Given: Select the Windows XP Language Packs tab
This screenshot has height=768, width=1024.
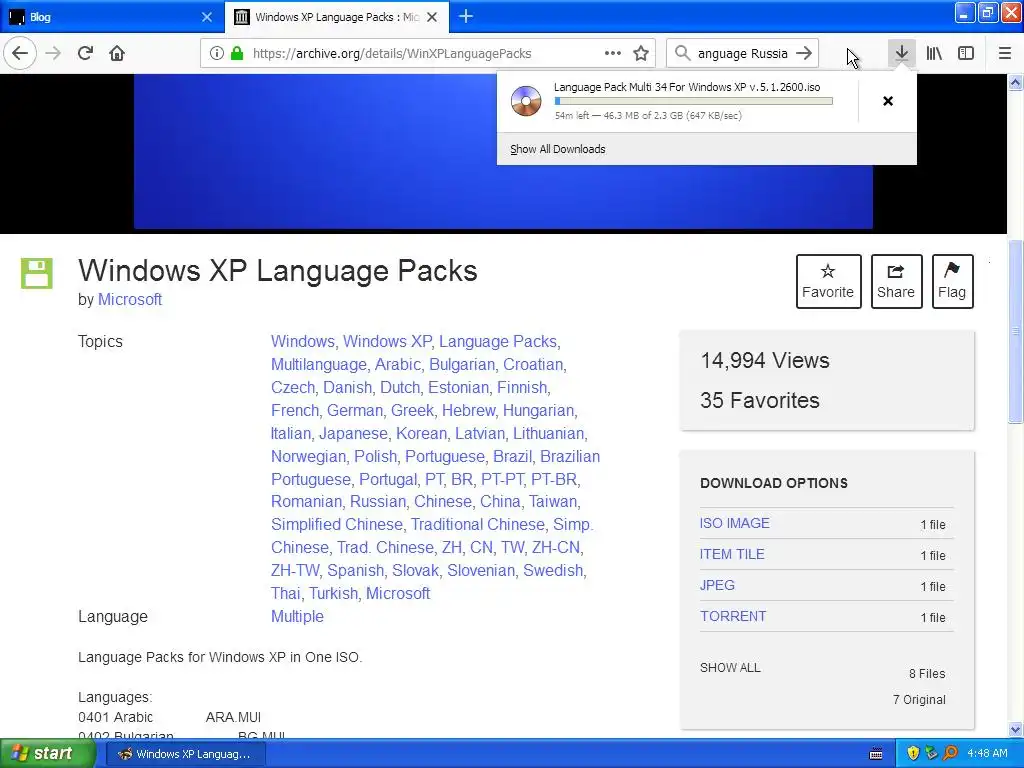Looking at the screenshot, I should [336, 17].
